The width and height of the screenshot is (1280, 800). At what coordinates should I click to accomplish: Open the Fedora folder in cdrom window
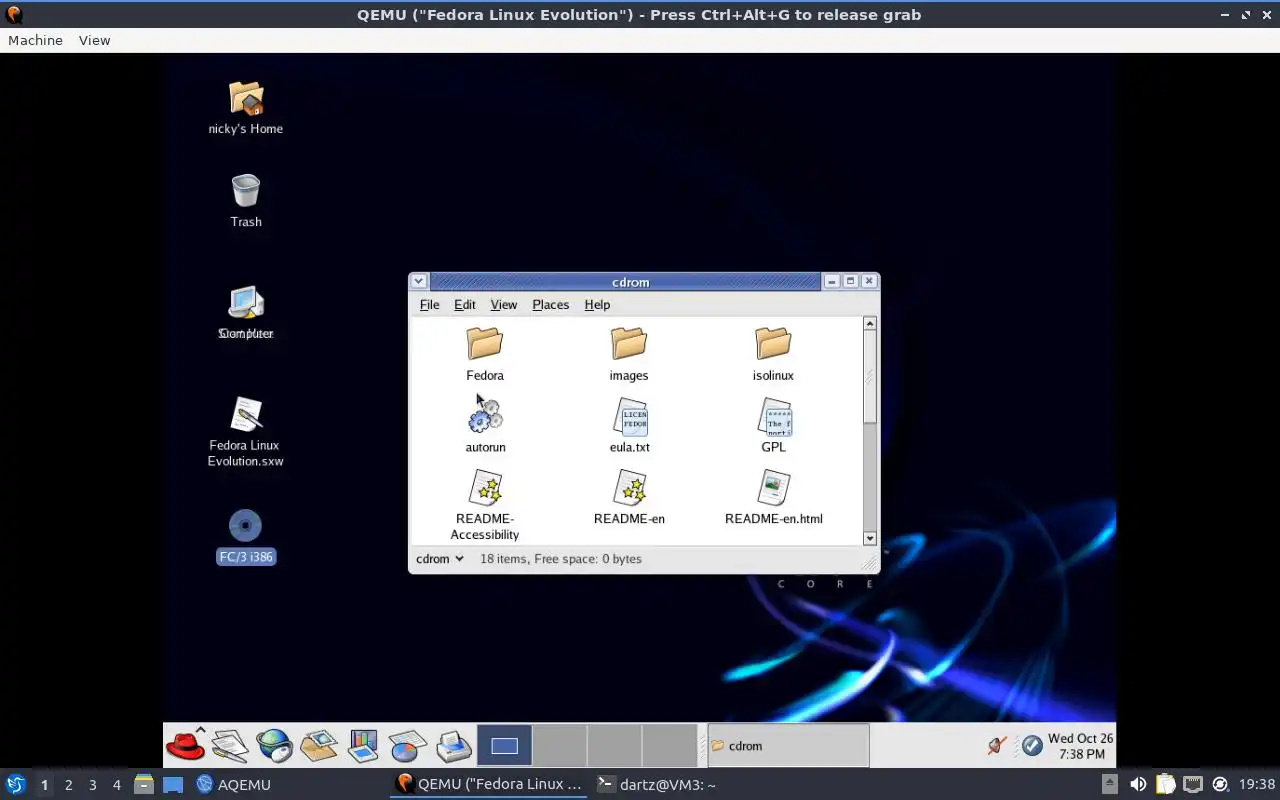pos(485,344)
